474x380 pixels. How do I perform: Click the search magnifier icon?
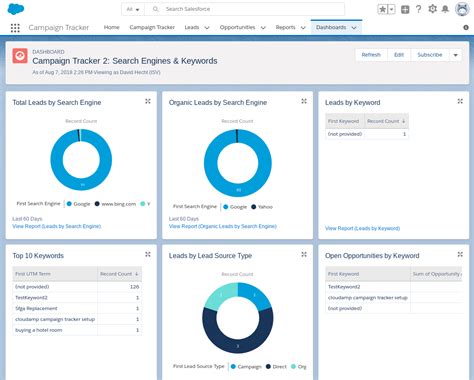click(155, 9)
